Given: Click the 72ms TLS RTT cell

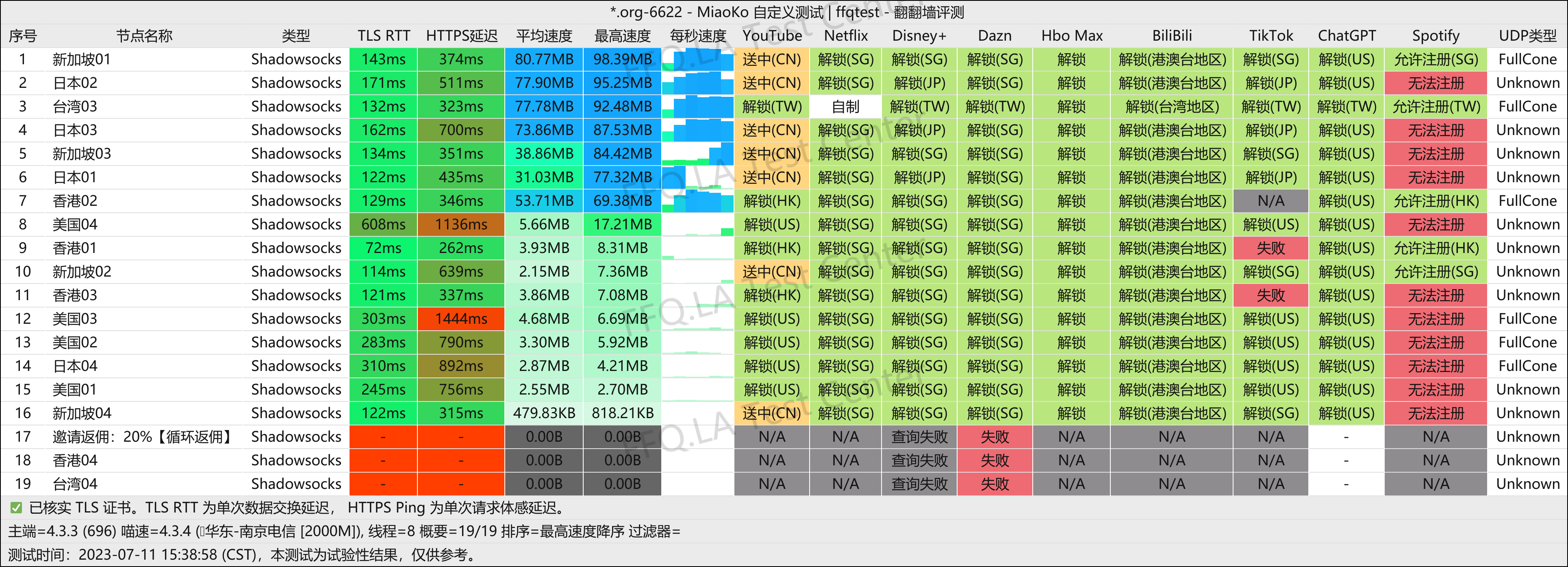Looking at the screenshot, I should [x=384, y=248].
